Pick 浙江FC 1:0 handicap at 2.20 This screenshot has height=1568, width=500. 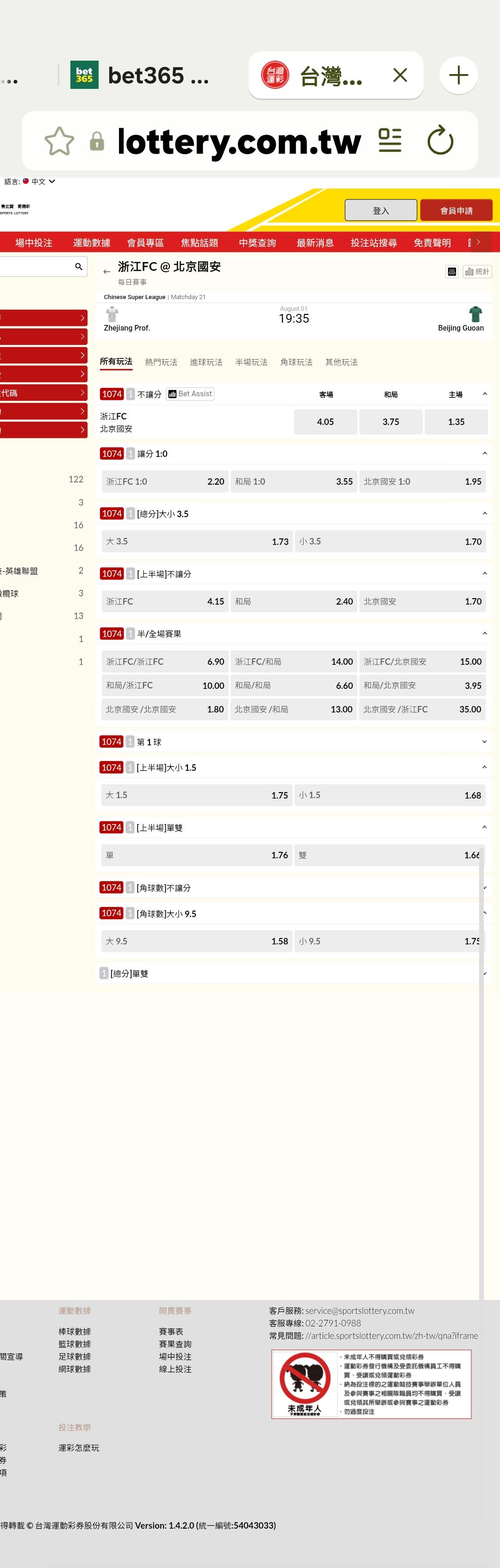click(165, 481)
